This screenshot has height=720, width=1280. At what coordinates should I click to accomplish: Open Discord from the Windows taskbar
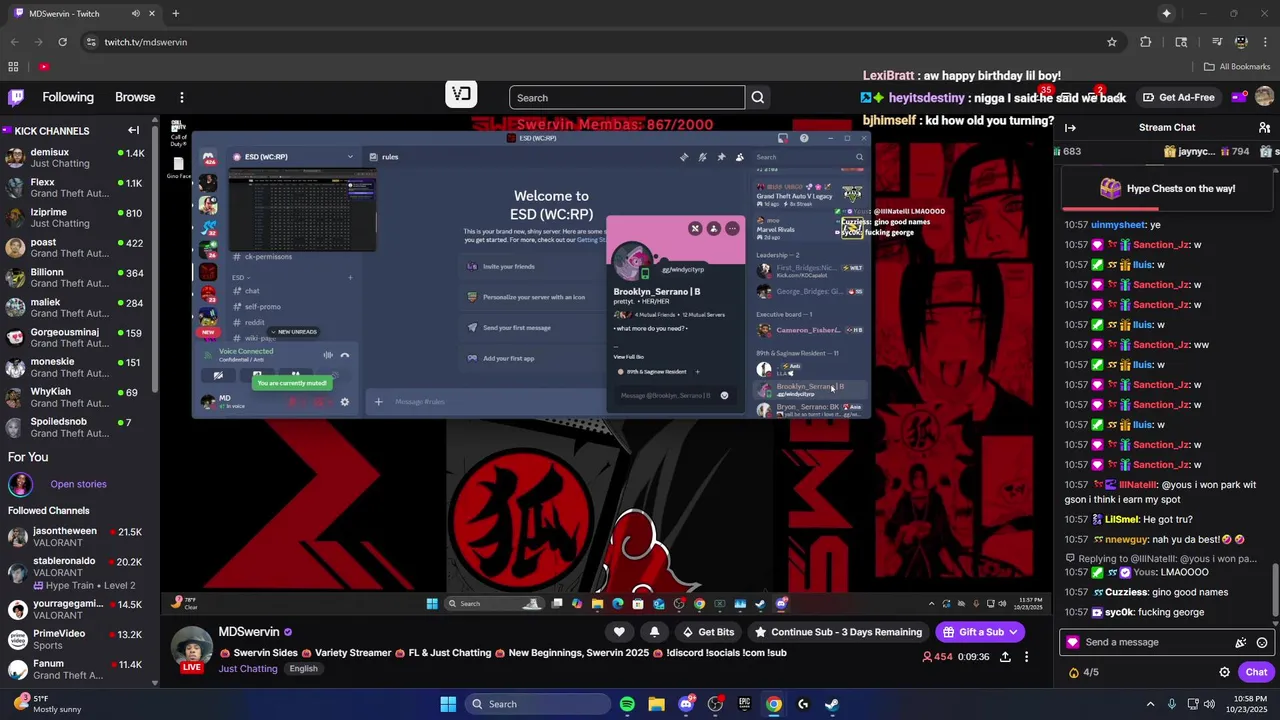[686, 704]
